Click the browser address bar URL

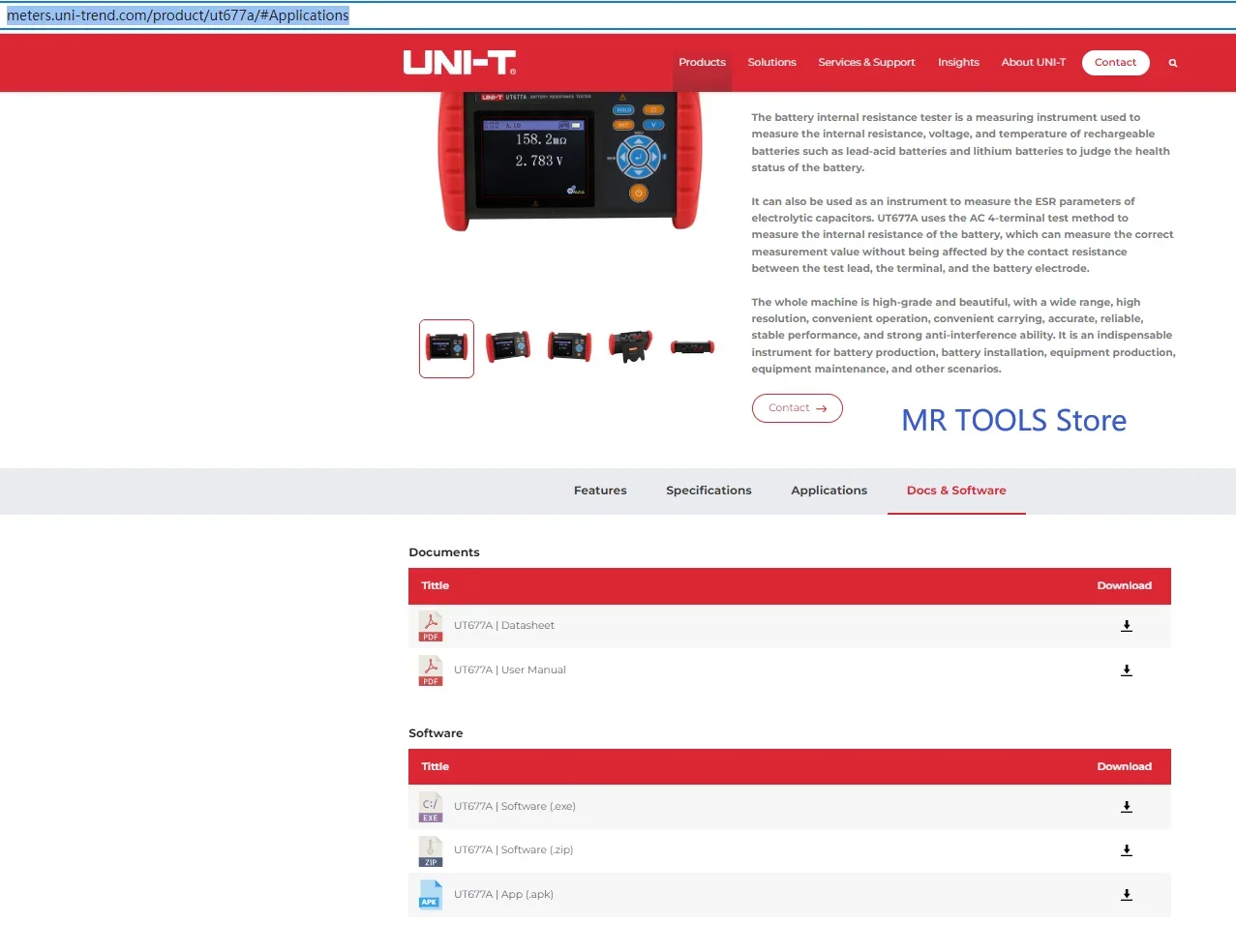177,15
